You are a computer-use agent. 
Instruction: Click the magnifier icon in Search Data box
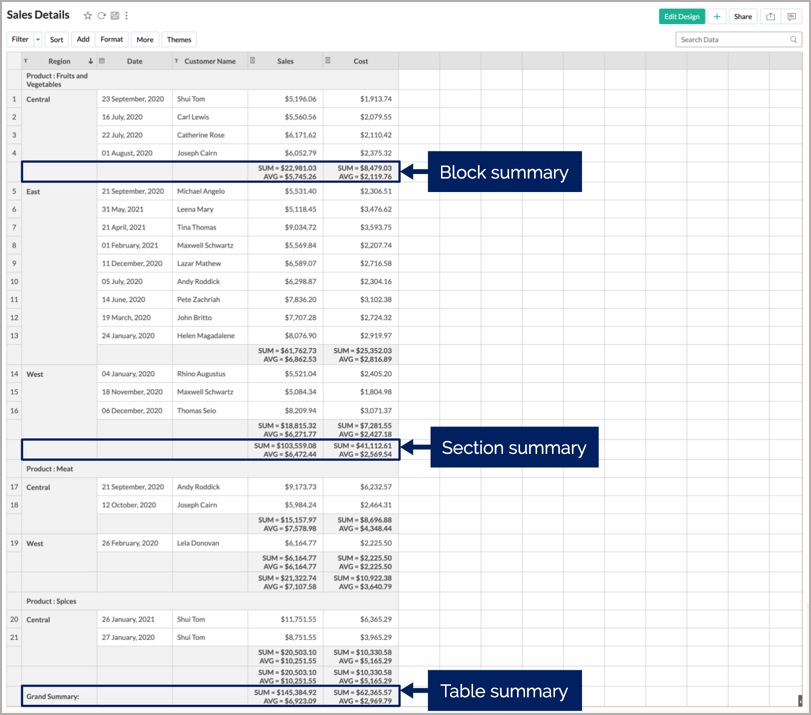coord(793,39)
